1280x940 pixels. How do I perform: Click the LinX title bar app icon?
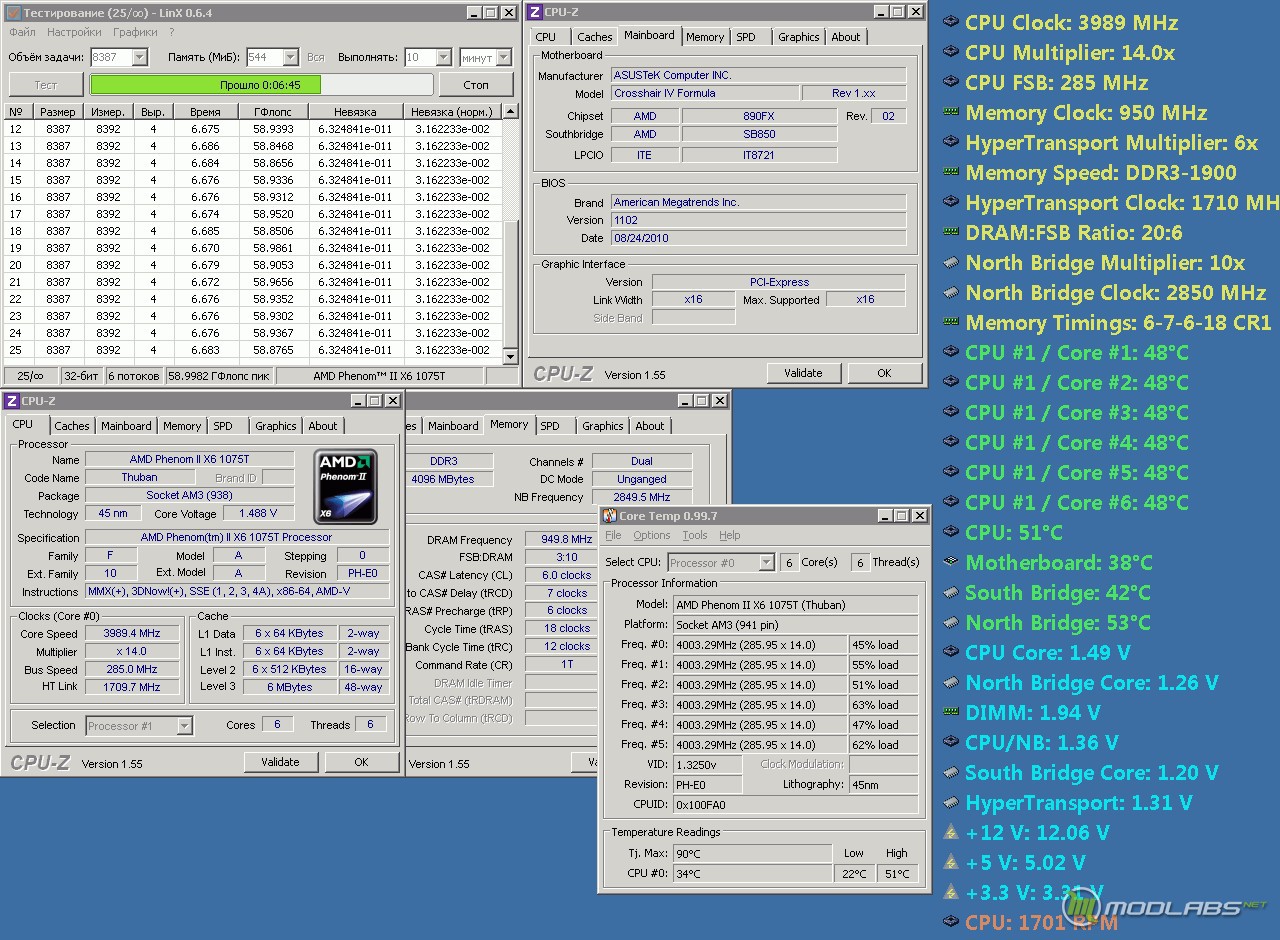[x=11, y=12]
